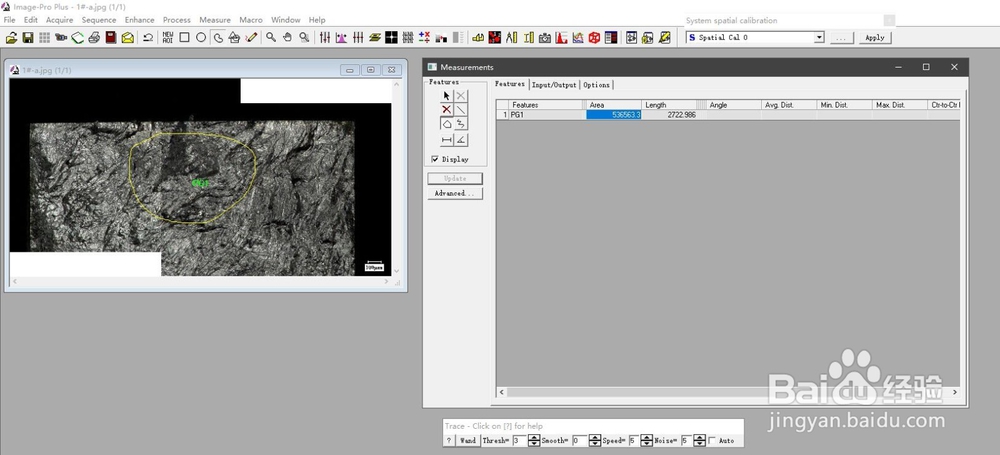The height and width of the screenshot is (455, 1000).
Task: Click the plus-minus-times operations icon
Action: [x=425, y=38]
